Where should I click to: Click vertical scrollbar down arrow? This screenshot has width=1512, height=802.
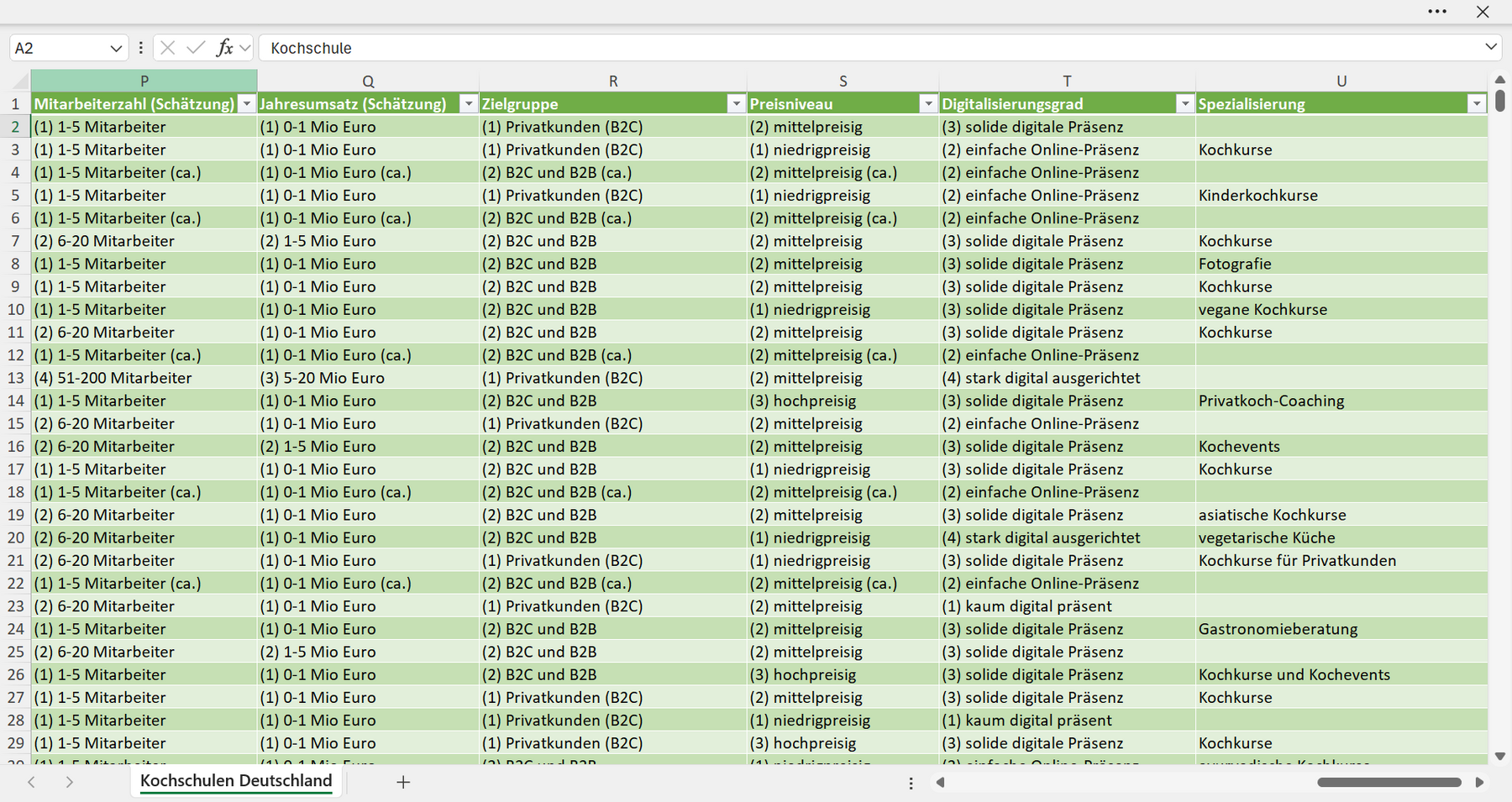point(1500,756)
